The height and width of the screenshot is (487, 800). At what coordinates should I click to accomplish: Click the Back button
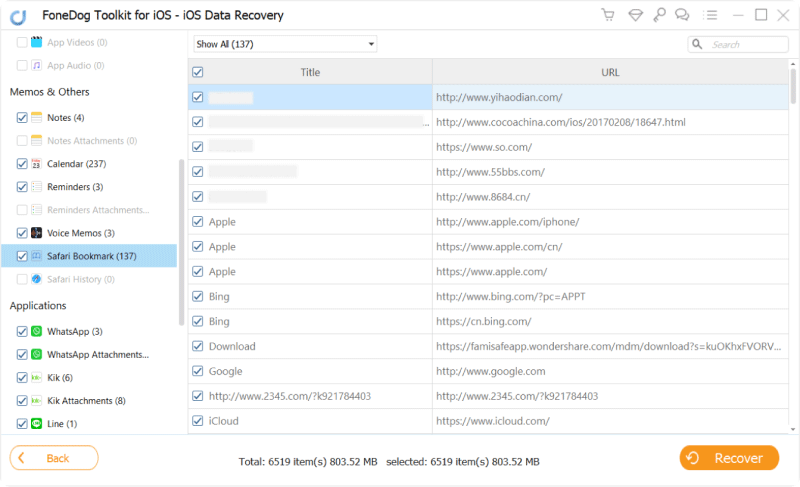(x=54, y=458)
